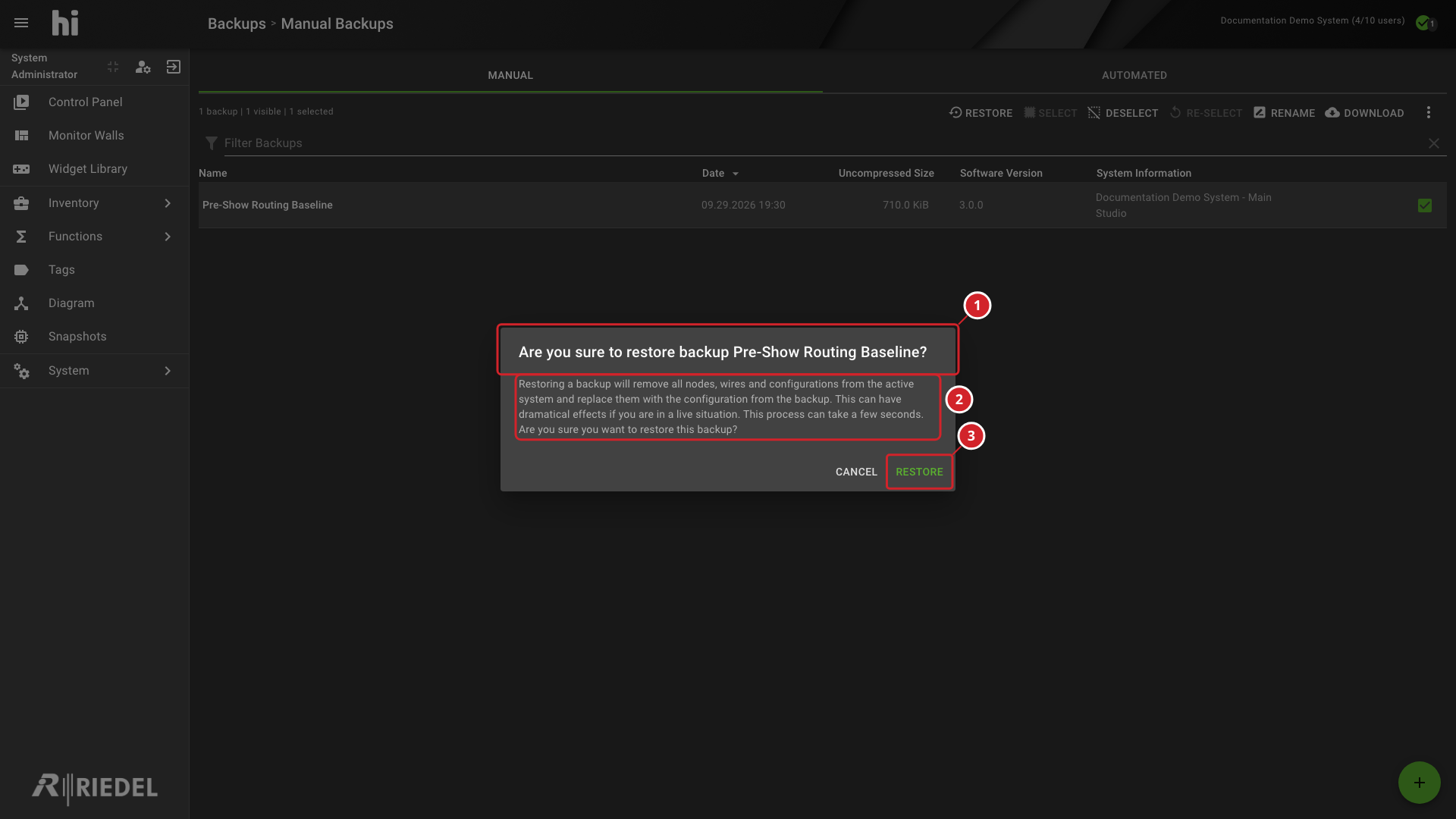
Task: Open the hamburger navigation menu
Action: 21,23
